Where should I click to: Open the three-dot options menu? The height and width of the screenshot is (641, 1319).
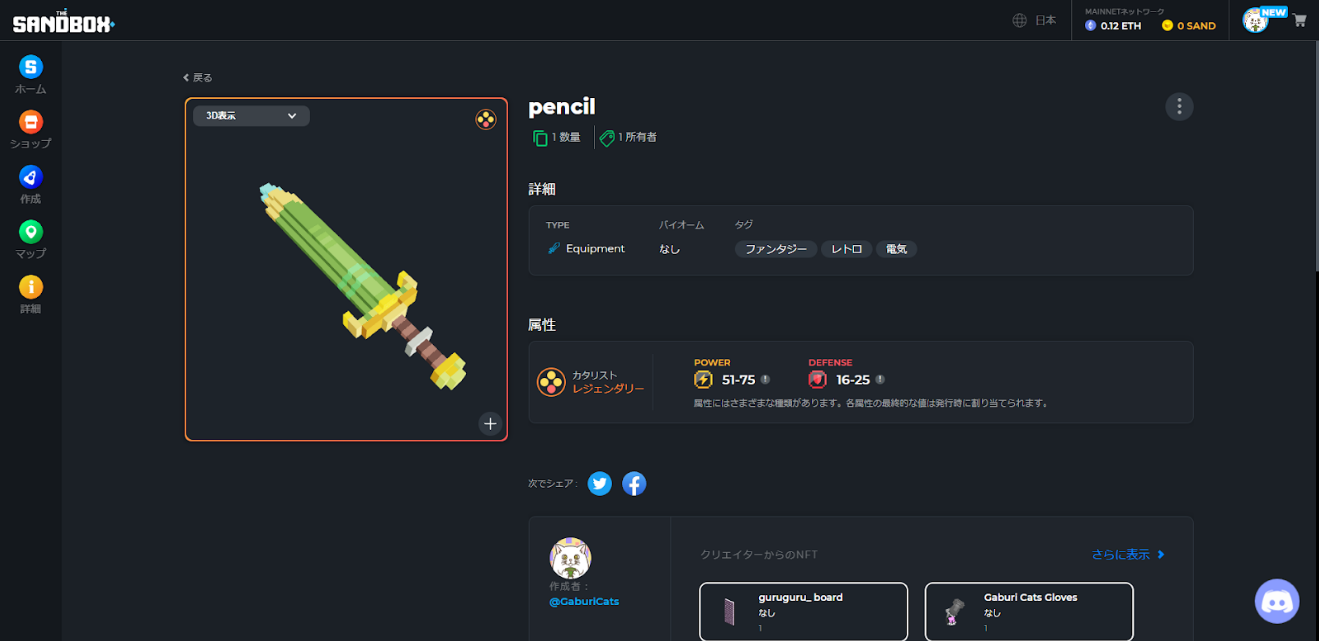pos(1180,106)
